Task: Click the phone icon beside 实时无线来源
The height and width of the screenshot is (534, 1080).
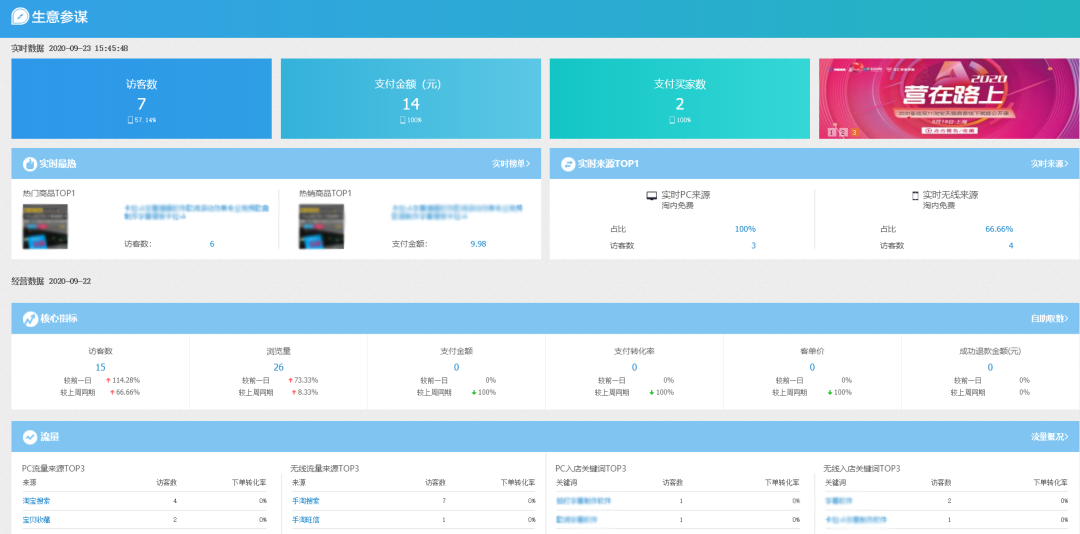Action: (x=915, y=196)
